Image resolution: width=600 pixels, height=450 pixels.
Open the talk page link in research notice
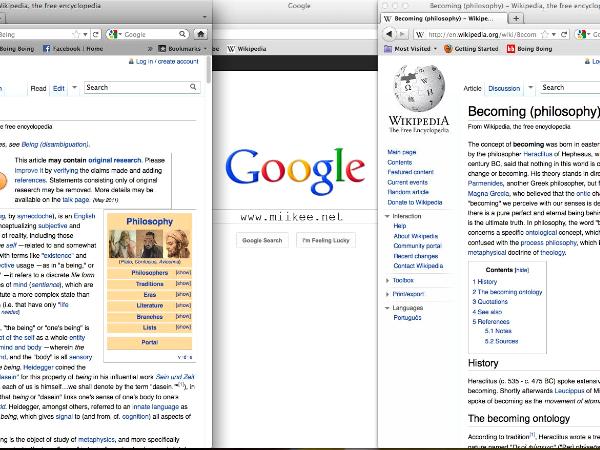tap(76, 200)
